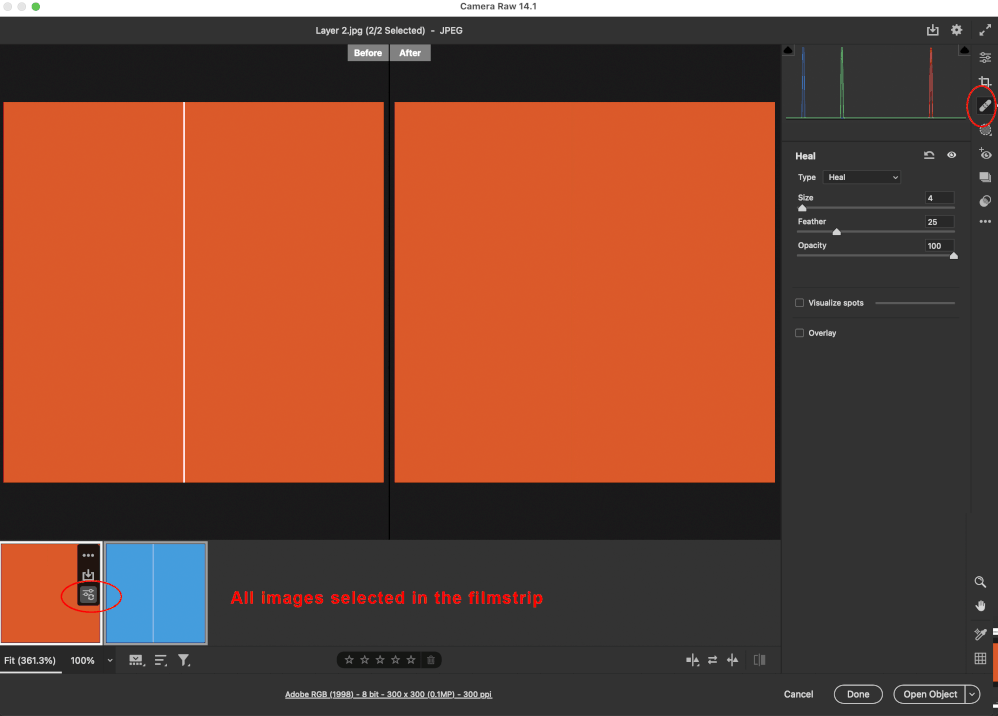Screen dimensions: 998x716
Task: Open the Masking tool
Action: point(985,130)
